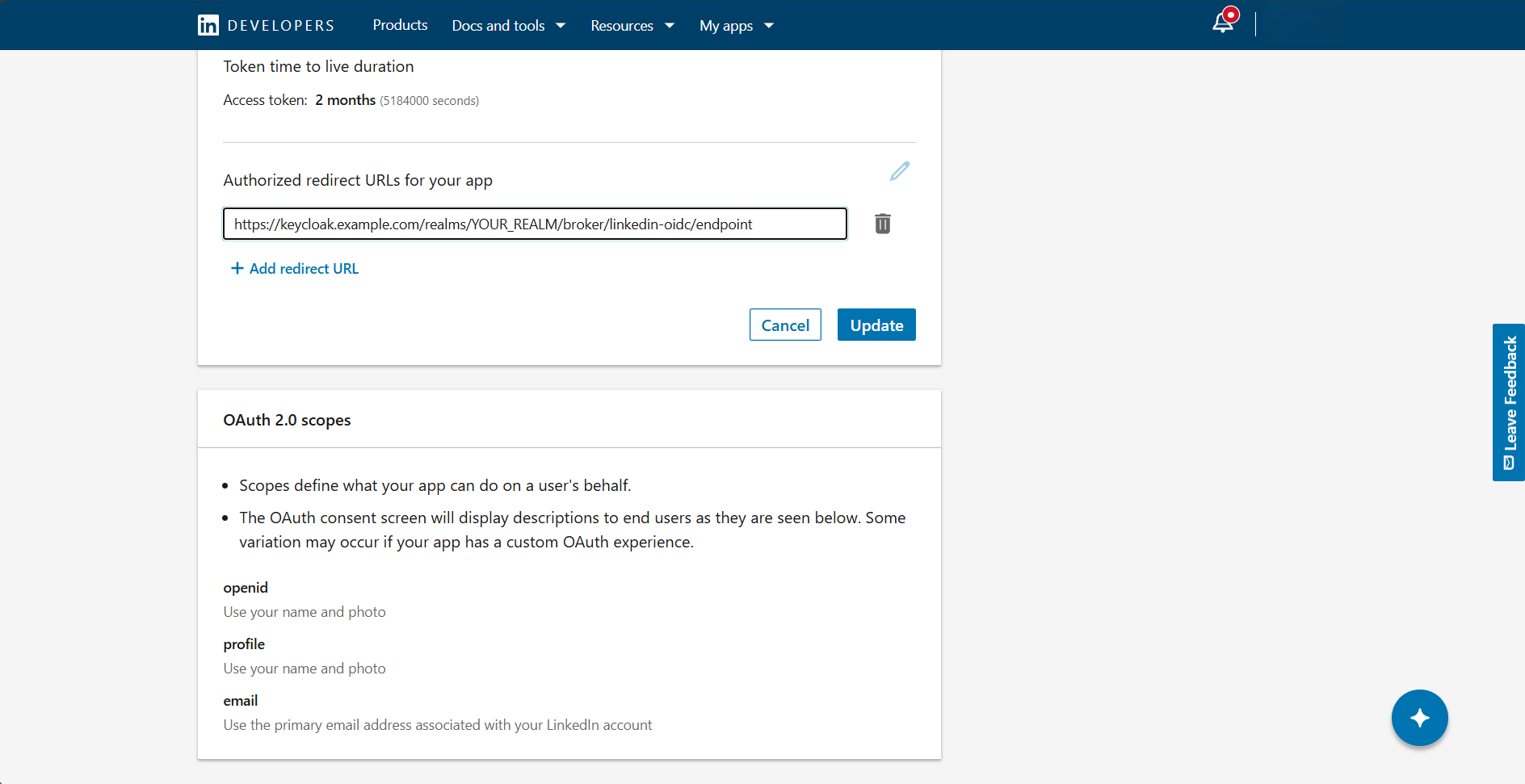This screenshot has width=1525, height=784.
Task: Cancel the redirect URL changes
Action: [785, 325]
